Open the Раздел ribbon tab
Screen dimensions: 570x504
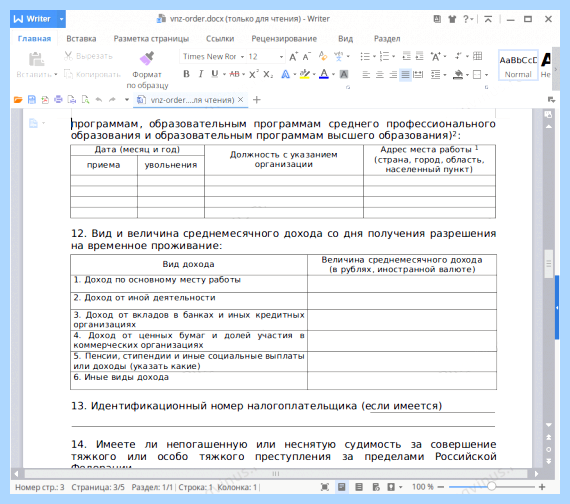387,39
